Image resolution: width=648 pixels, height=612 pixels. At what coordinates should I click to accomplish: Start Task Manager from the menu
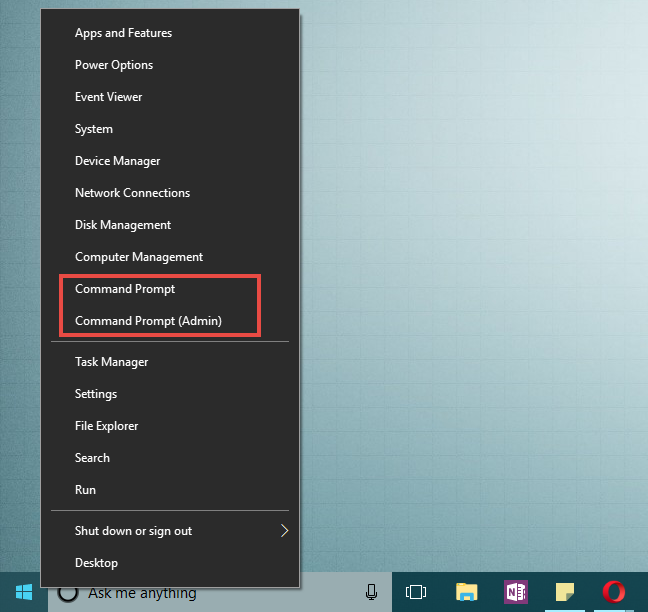111,362
